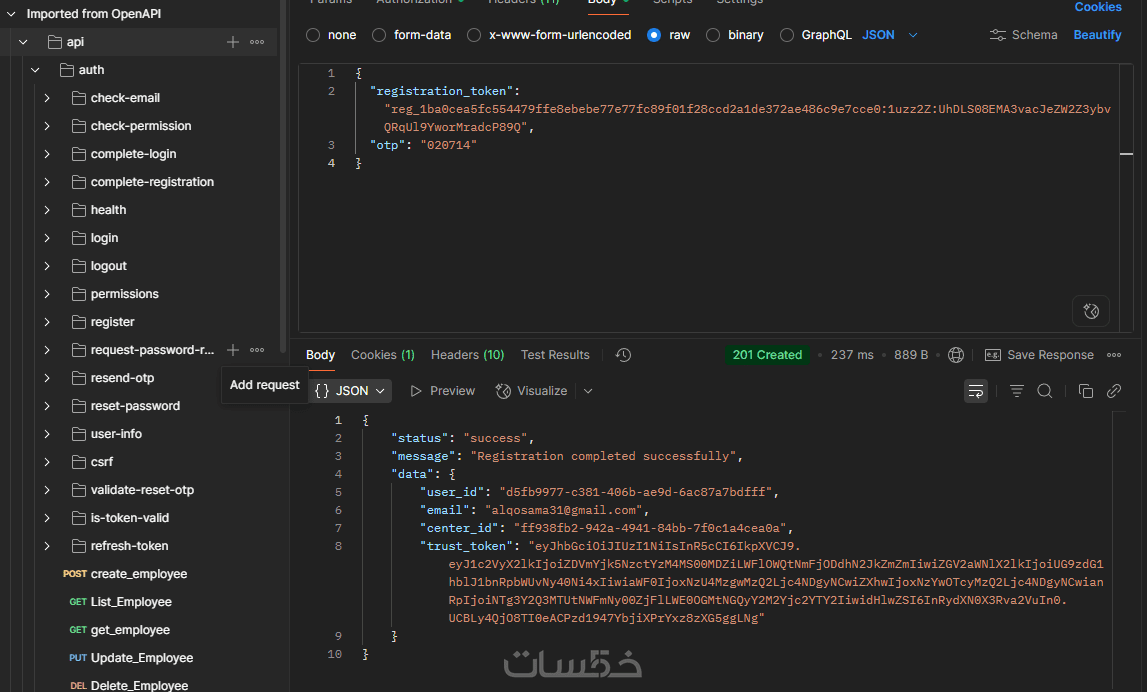The width and height of the screenshot is (1147, 692).
Task: Search within the response body
Action: point(1045,391)
